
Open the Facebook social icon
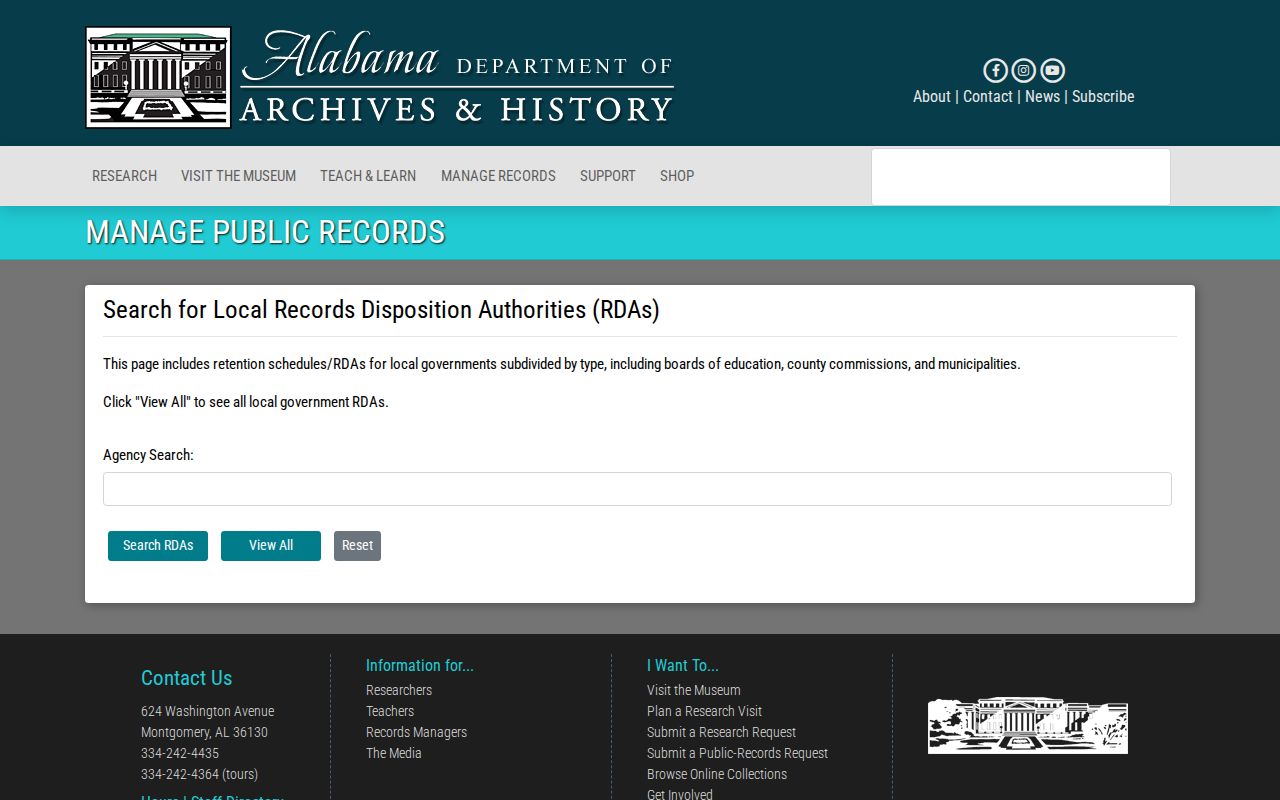point(995,70)
